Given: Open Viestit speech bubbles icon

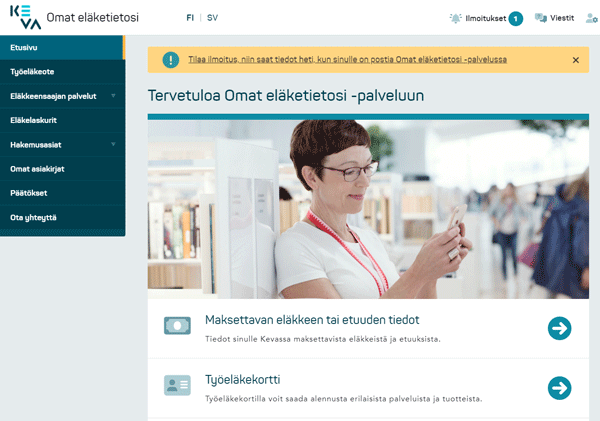Looking at the screenshot, I should (541, 18).
